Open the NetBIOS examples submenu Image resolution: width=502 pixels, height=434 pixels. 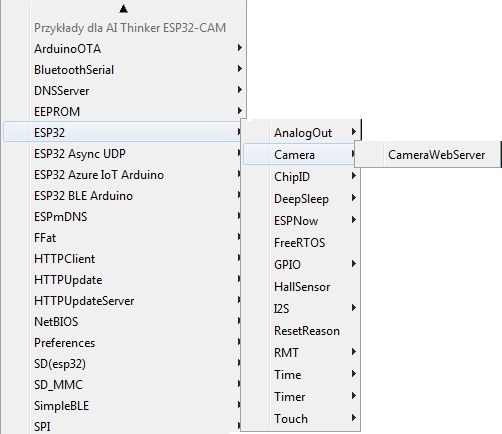[122, 322]
